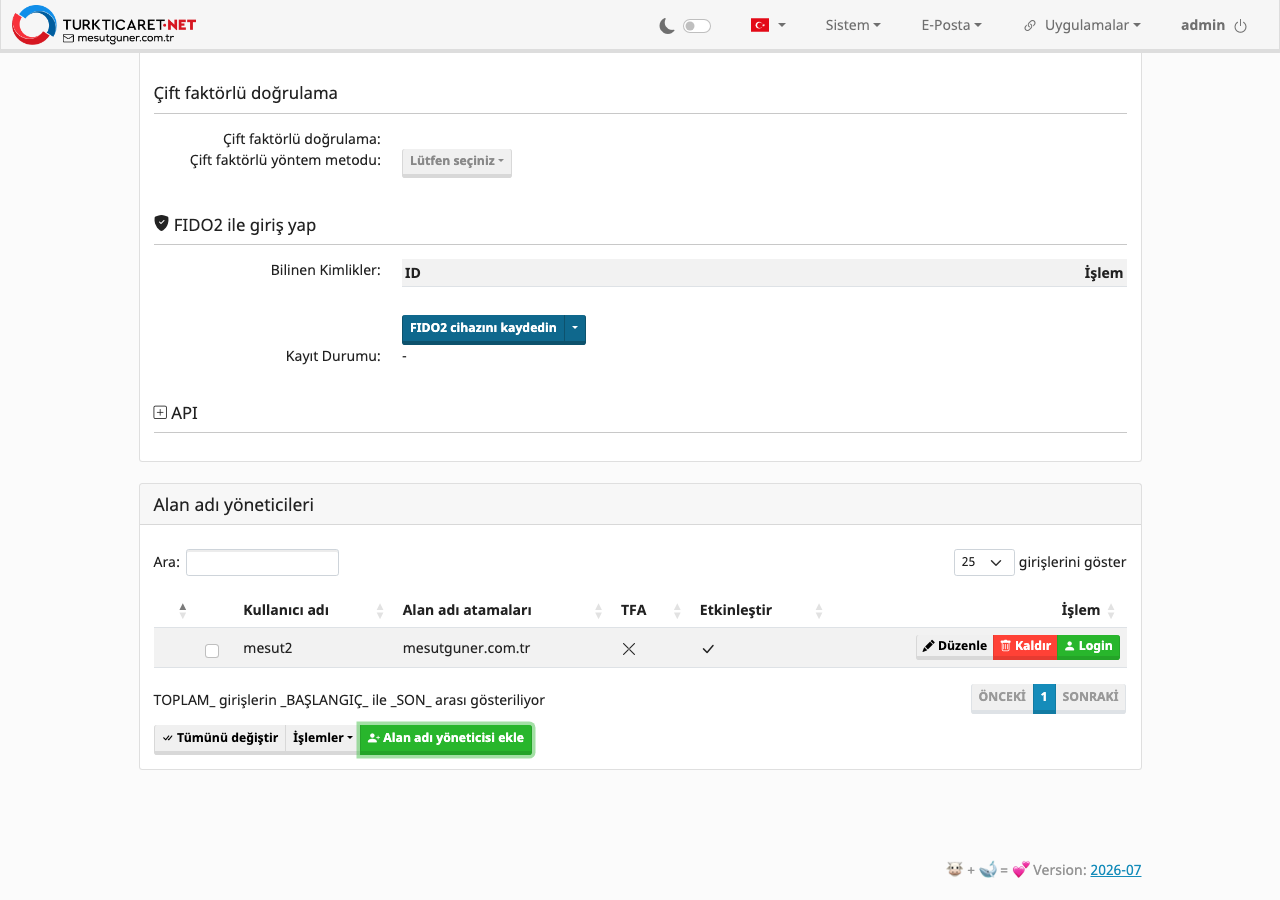Open the 25 entries per page selector
The image size is (1280, 900).
click(x=984, y=562)
